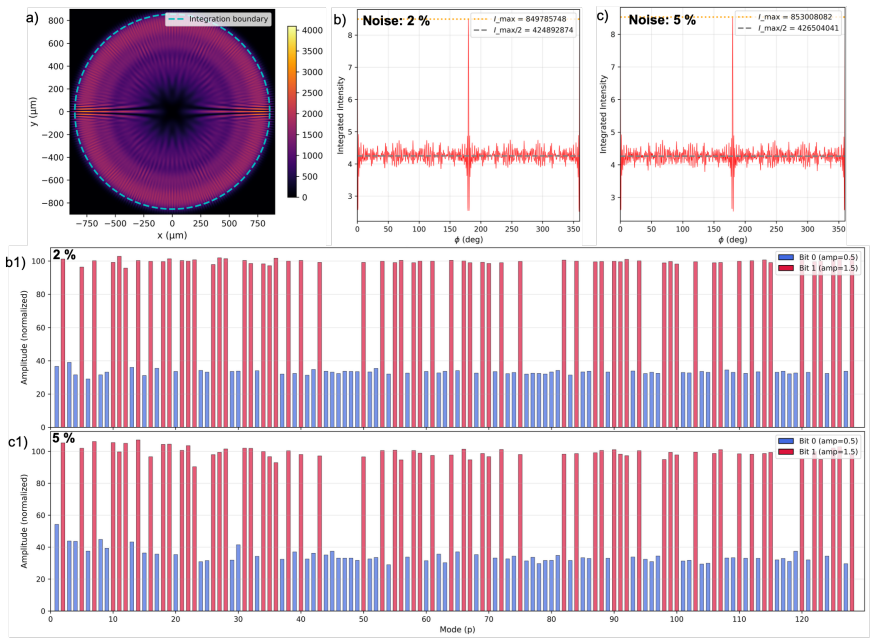Click the tall blue bar at mode 1 in panel c1

coord(56,567)
